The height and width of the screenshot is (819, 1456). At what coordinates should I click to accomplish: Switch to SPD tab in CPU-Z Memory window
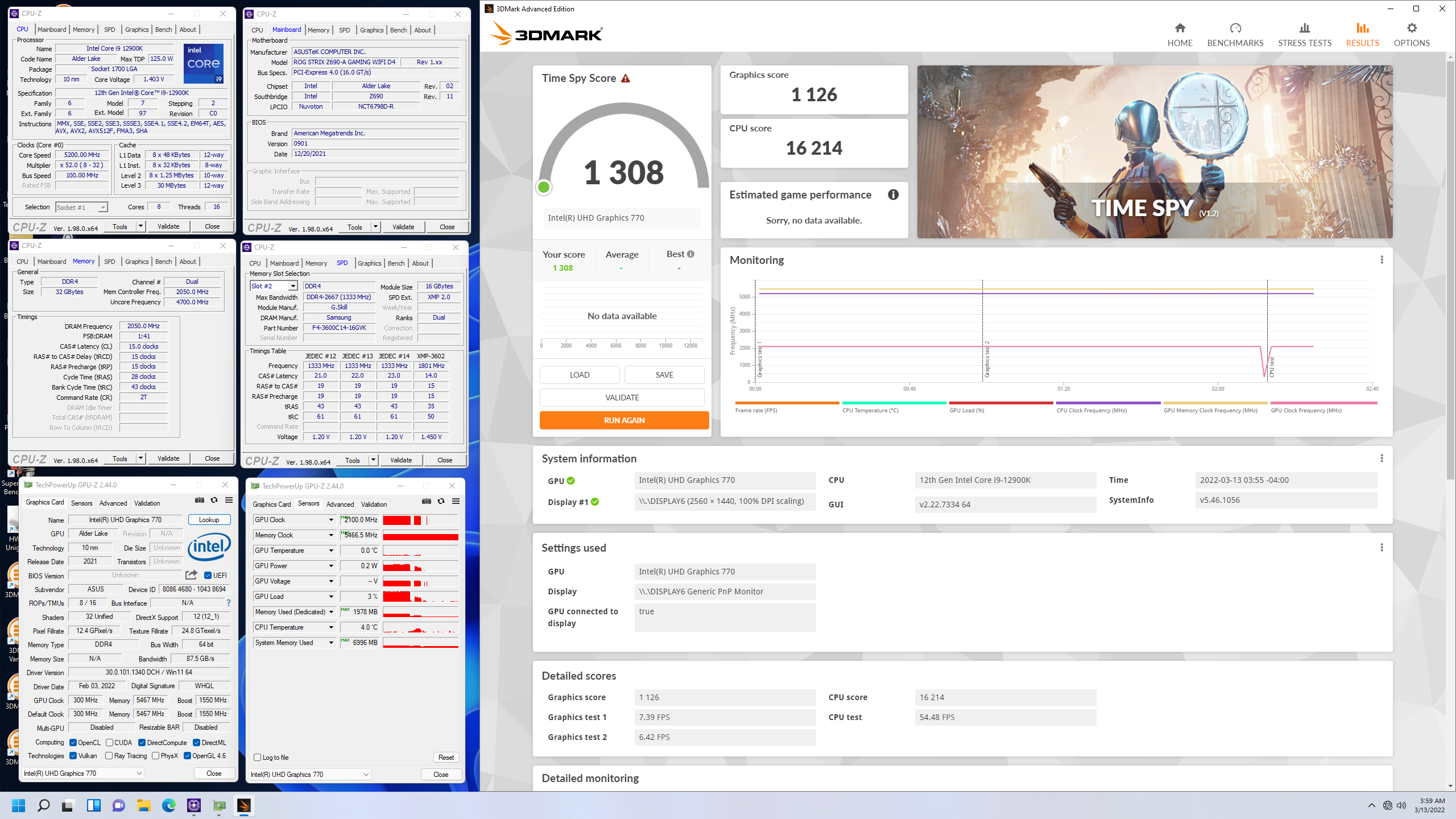tap(110, 262)
